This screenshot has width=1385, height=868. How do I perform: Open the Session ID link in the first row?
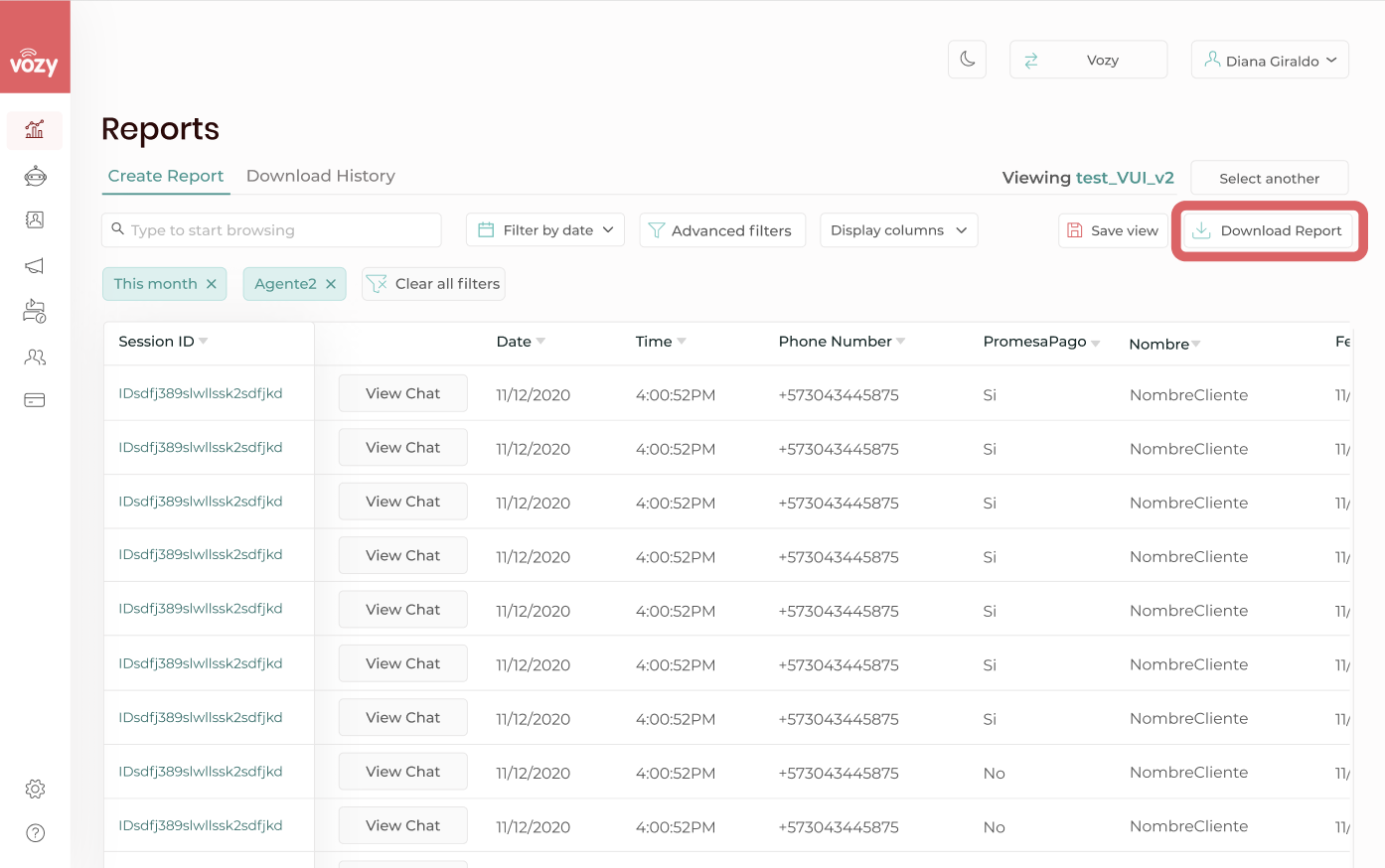(x=201, y=393)
